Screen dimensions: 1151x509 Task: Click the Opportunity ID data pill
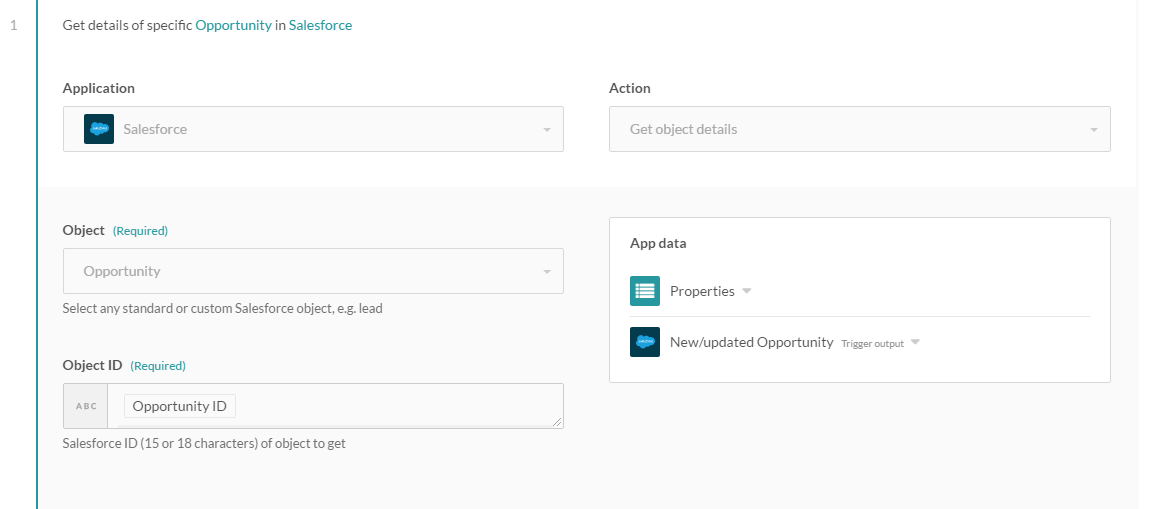click(x=180, y=405)
